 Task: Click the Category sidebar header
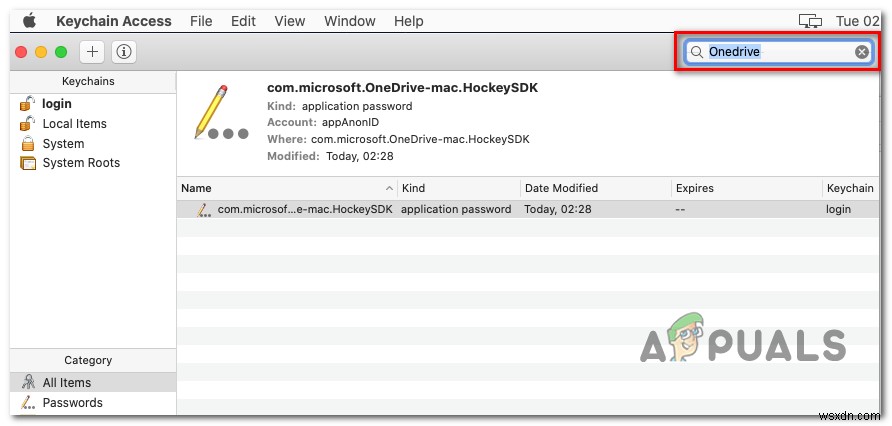88,360
